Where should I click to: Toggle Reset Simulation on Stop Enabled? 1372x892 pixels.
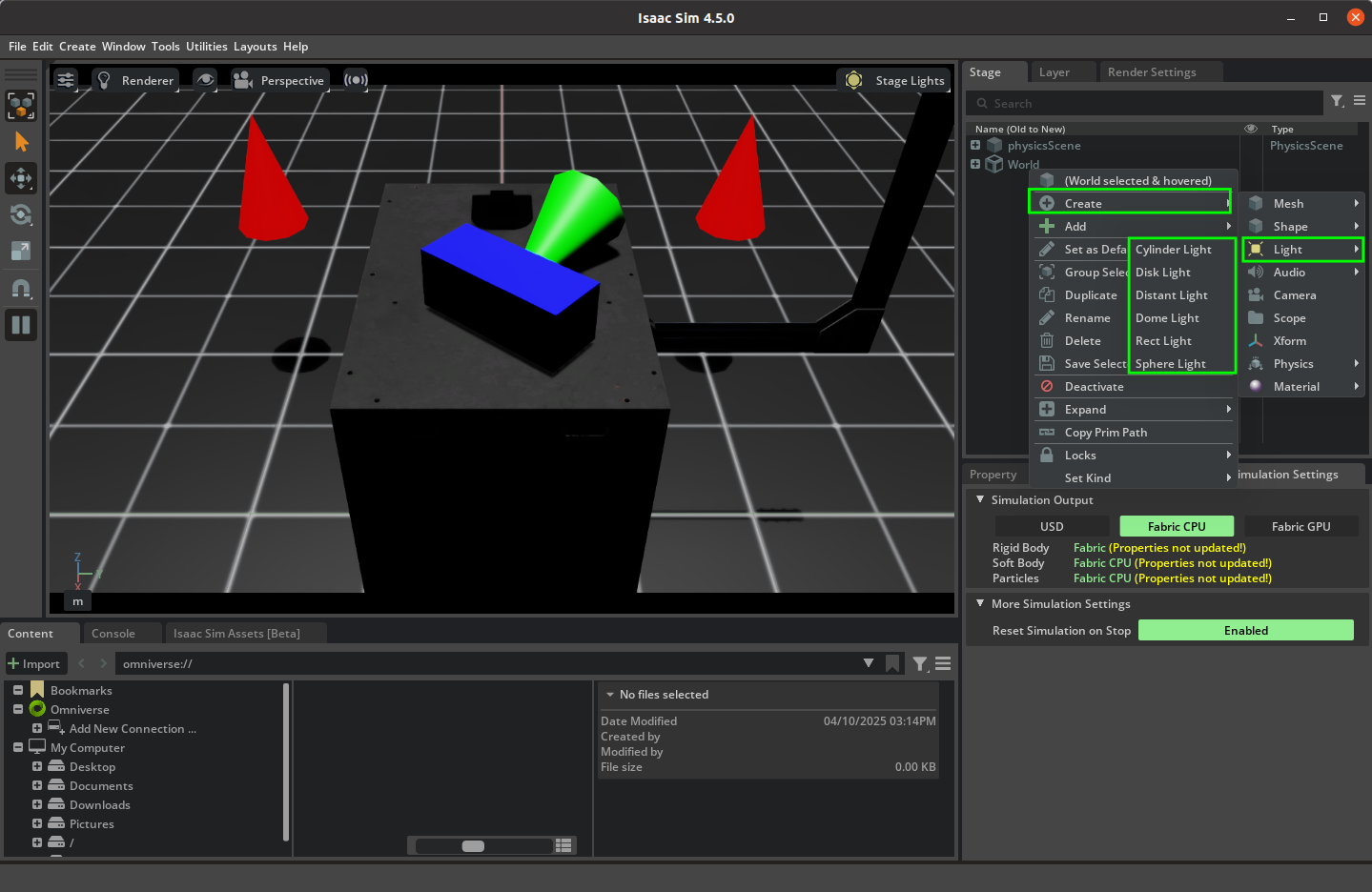pos(1246,630)
